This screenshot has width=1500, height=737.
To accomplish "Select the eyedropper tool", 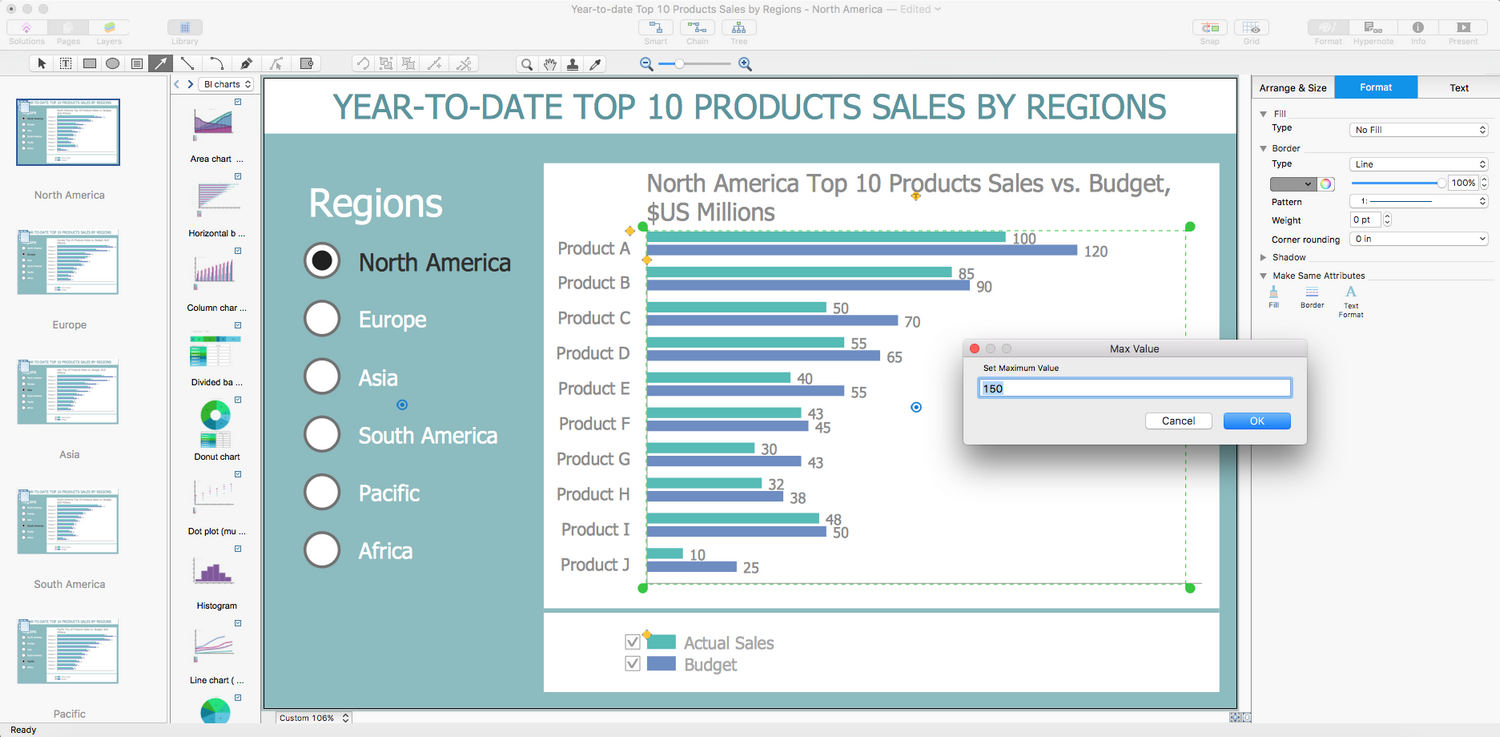I will [596, 64].
